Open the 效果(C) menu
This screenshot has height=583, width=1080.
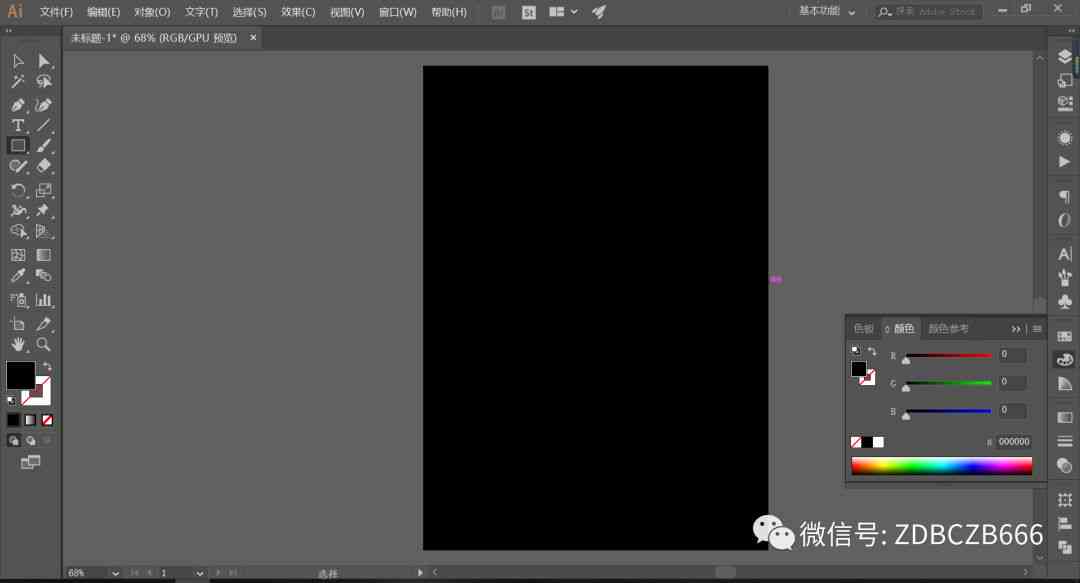coord(298,12)
